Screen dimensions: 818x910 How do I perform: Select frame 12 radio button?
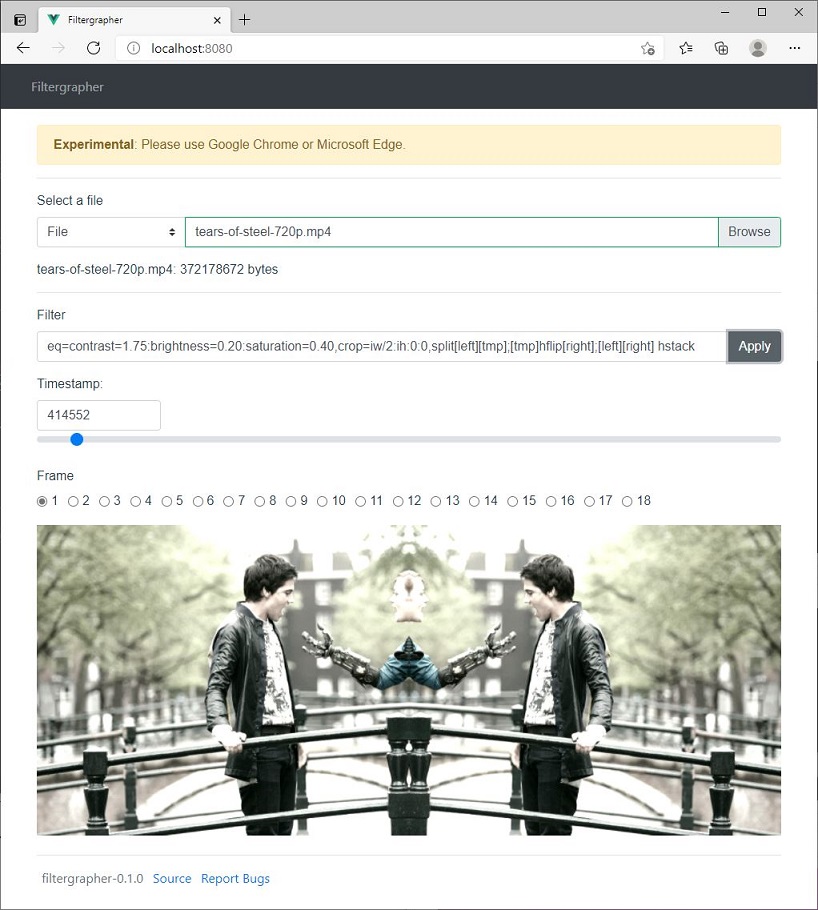tap(398, 501)
